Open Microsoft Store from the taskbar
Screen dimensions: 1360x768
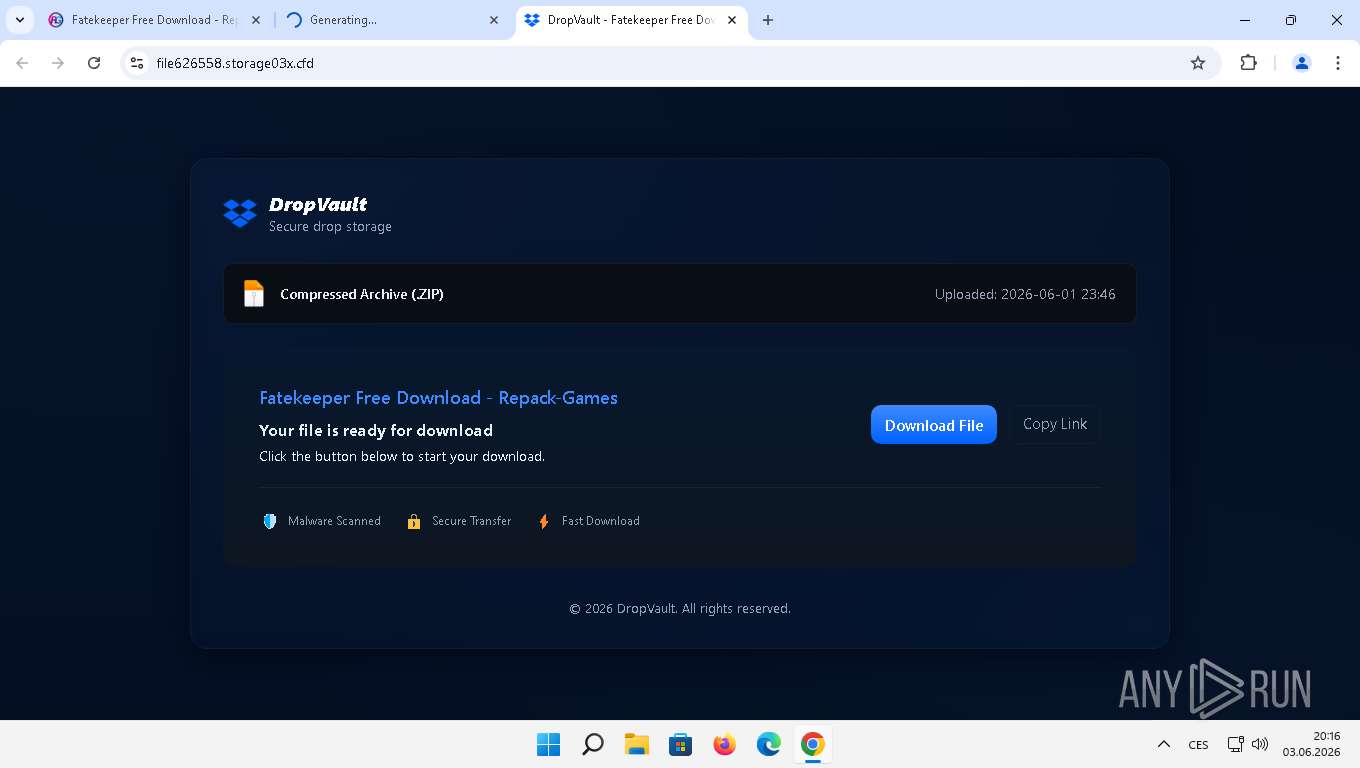click(x=681, y=744)
